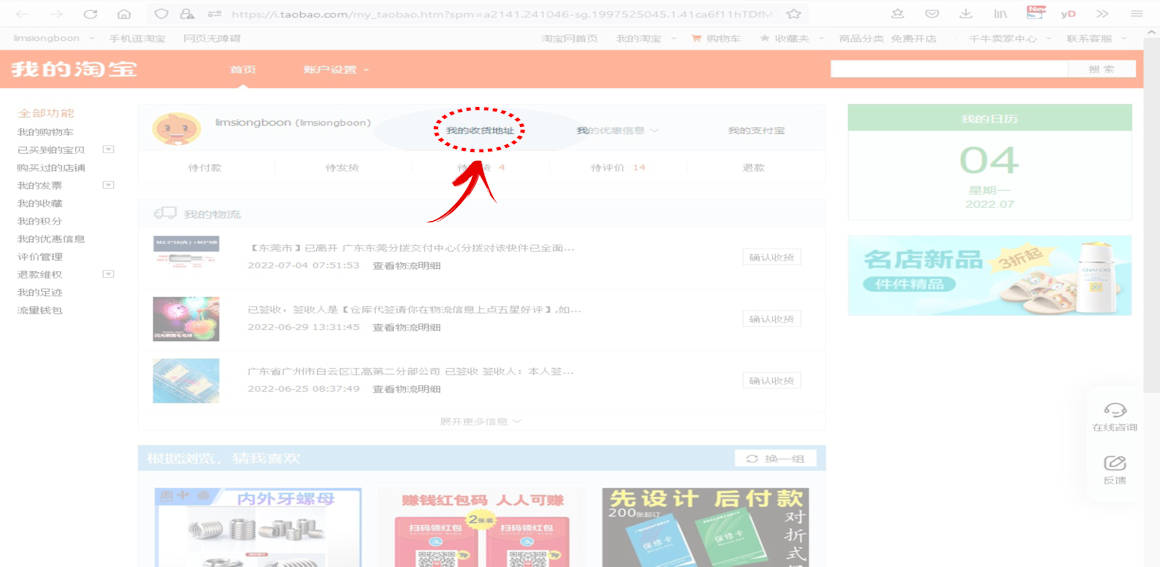Click the 名店新品 advertisement banner
Image resolution: width=1160 pixels, height=567 pixels.
(990, 275)
